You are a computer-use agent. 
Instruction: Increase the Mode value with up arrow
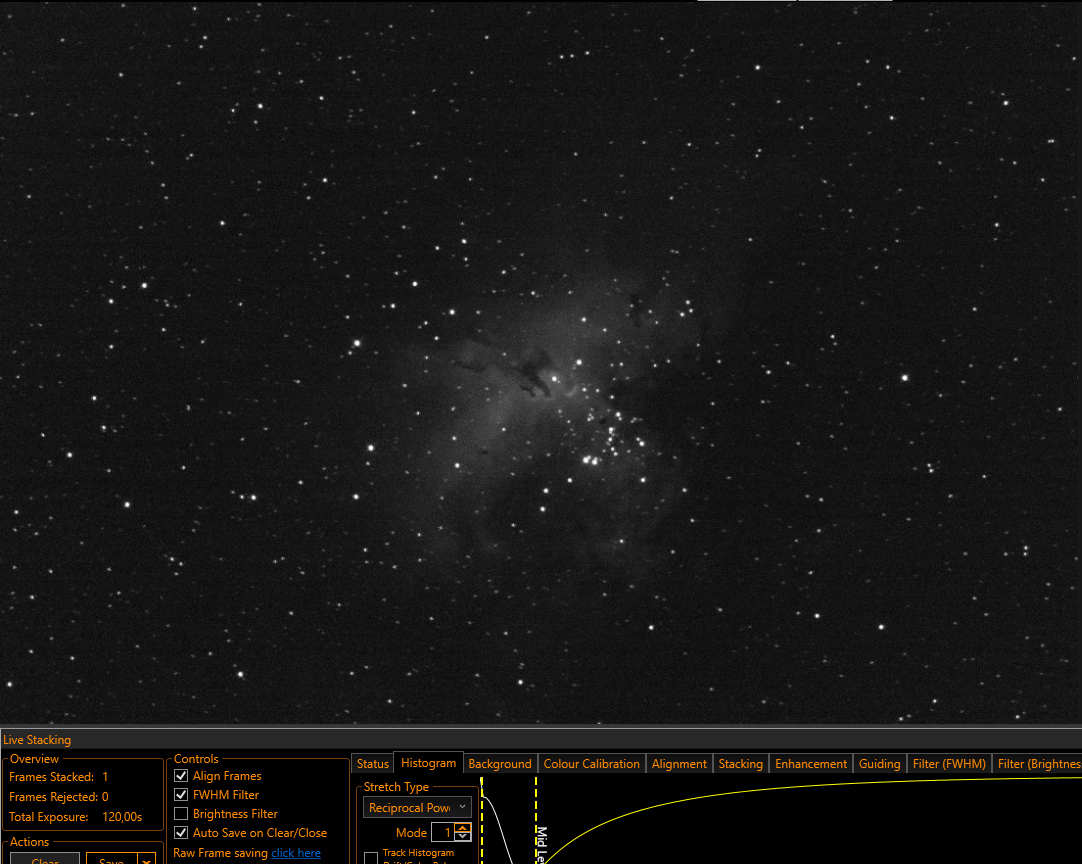coord(463,827)
